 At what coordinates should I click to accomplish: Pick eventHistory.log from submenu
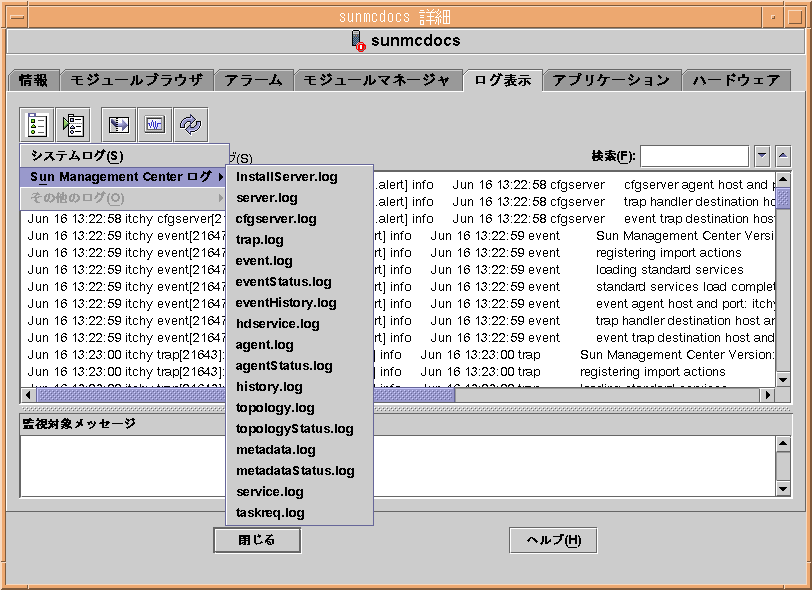coord(299,303)
